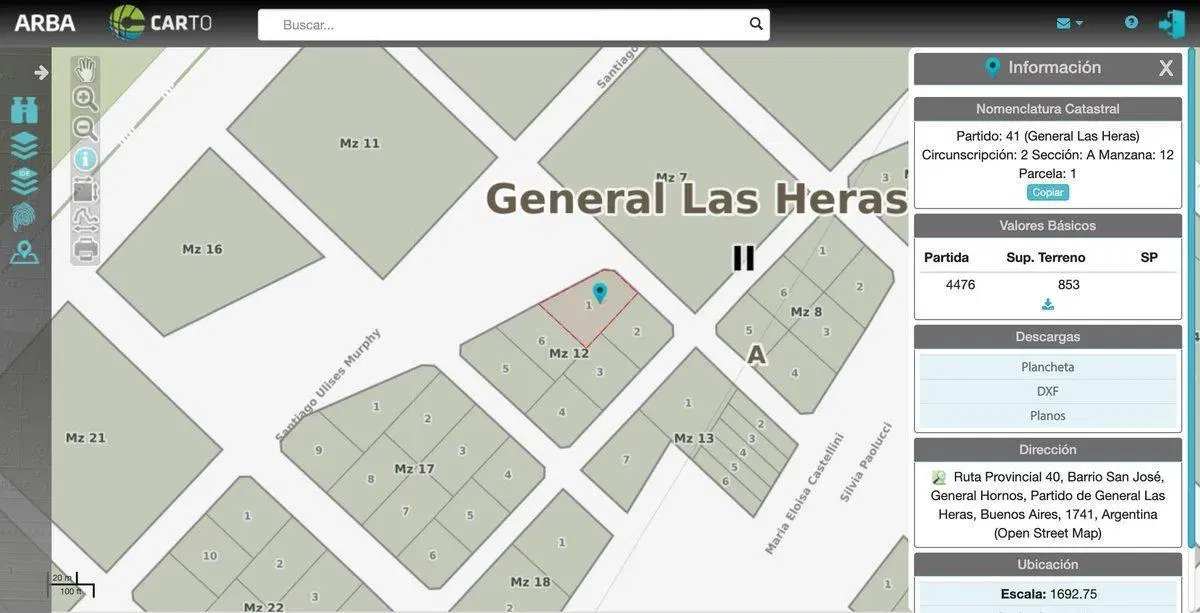
Task: Click the ARBA logo
Action: pos(45,22)
